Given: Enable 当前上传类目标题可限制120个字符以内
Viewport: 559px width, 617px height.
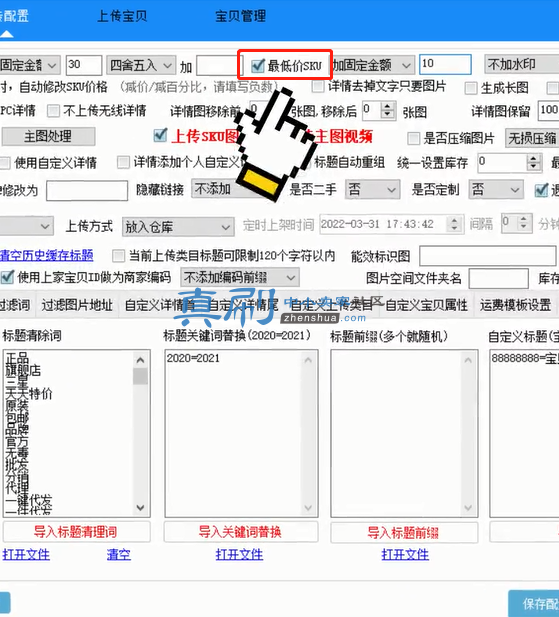Looking at the screenshot, I should pos(118,256).
